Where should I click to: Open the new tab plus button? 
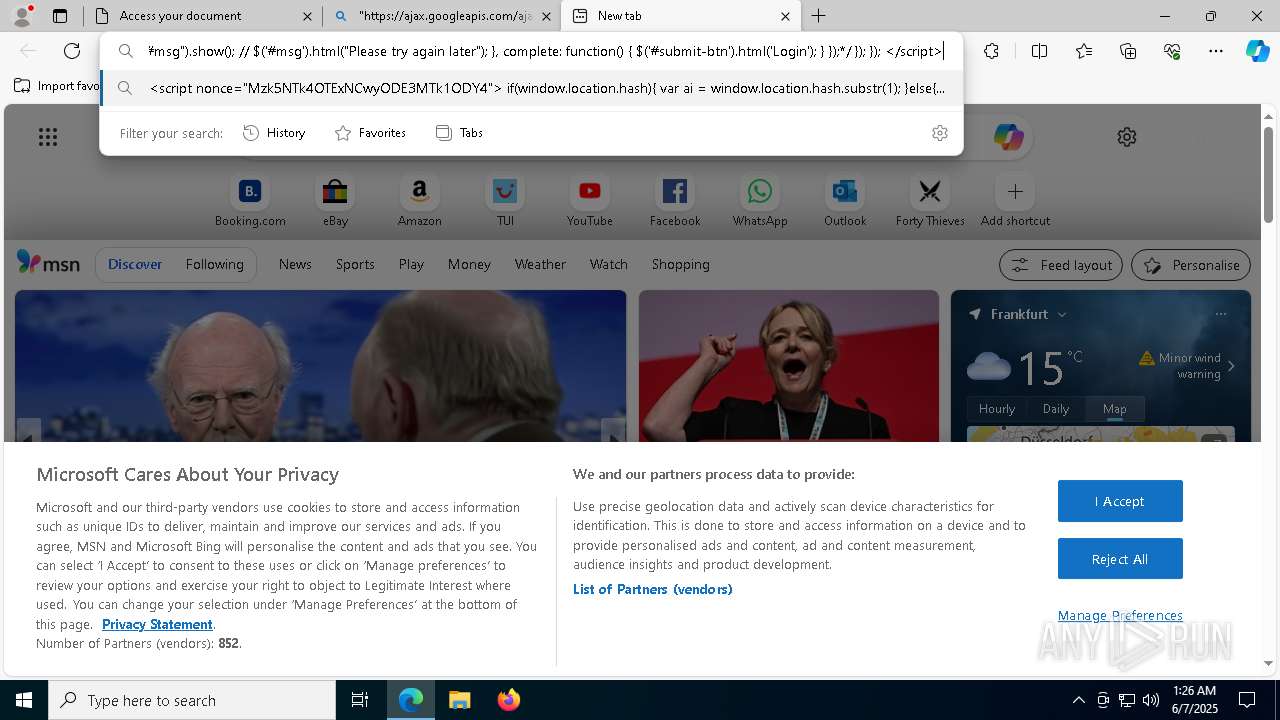coord(818,16)
